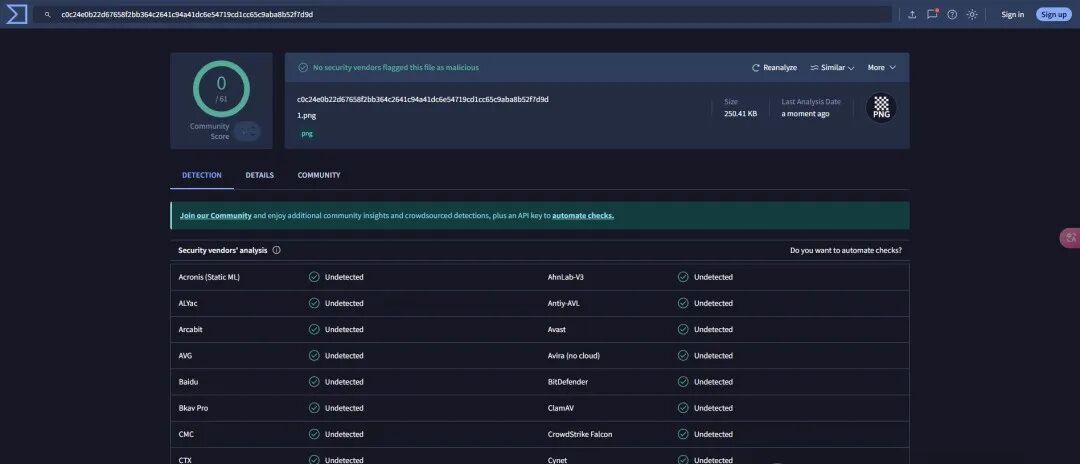Image resolution: width=1080 pixels, height=464 pixels.
Task: Click the AhnLab-V3 vendor name
Action: tap(565, 277)
